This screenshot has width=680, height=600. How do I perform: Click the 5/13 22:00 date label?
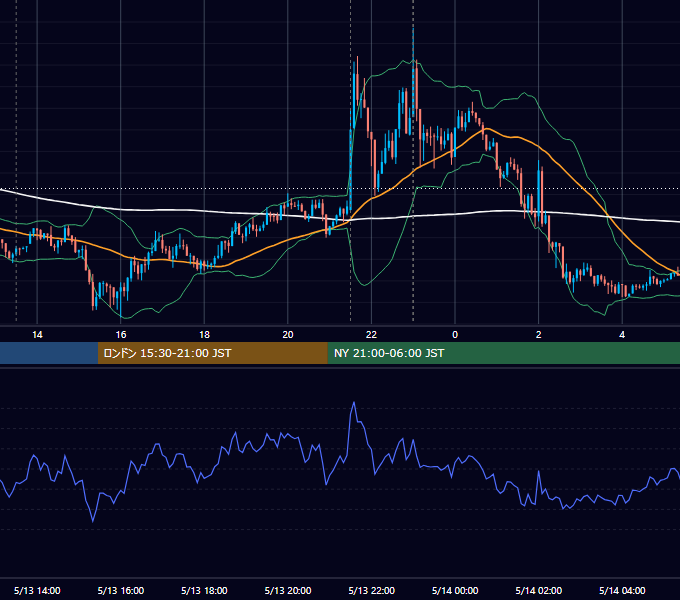click(371, 590)
